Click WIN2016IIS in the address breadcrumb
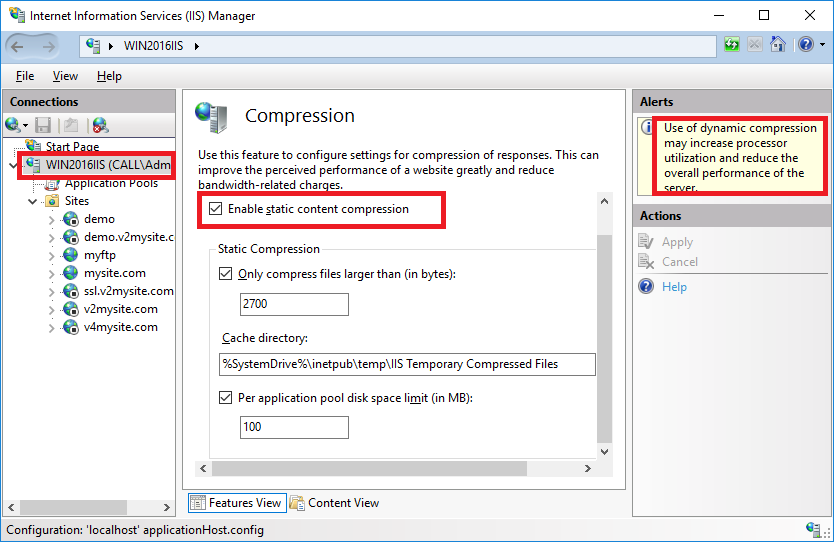Image resolution: width=834 pixels, height=542 pixels. 153,46
